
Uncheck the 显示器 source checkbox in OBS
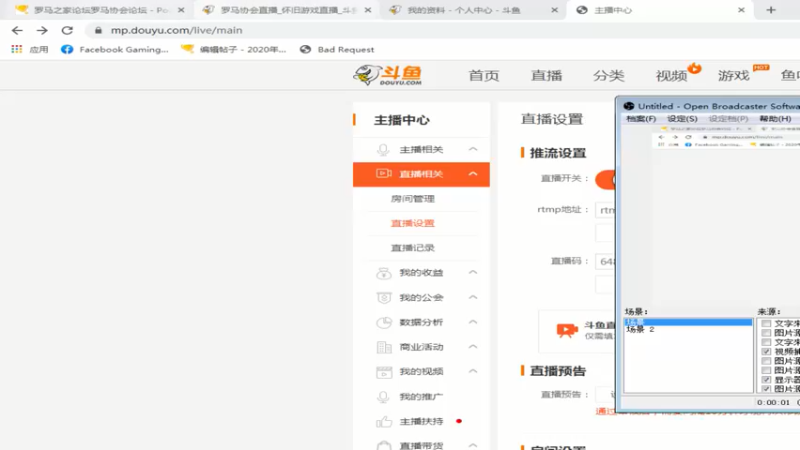pyautogui.click(x=766, y=380)
